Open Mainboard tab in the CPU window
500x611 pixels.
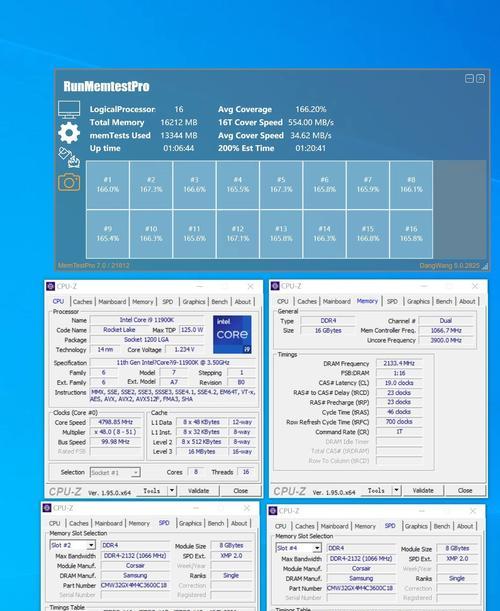click(112, 302)
